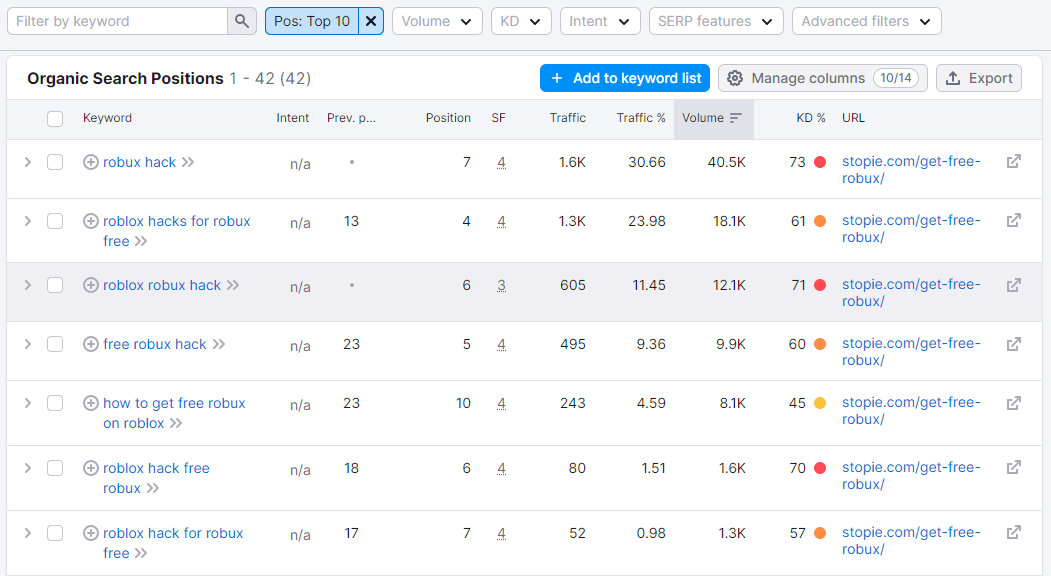
Task: Open the Volume filter dropdown
Action: (437, 21)
